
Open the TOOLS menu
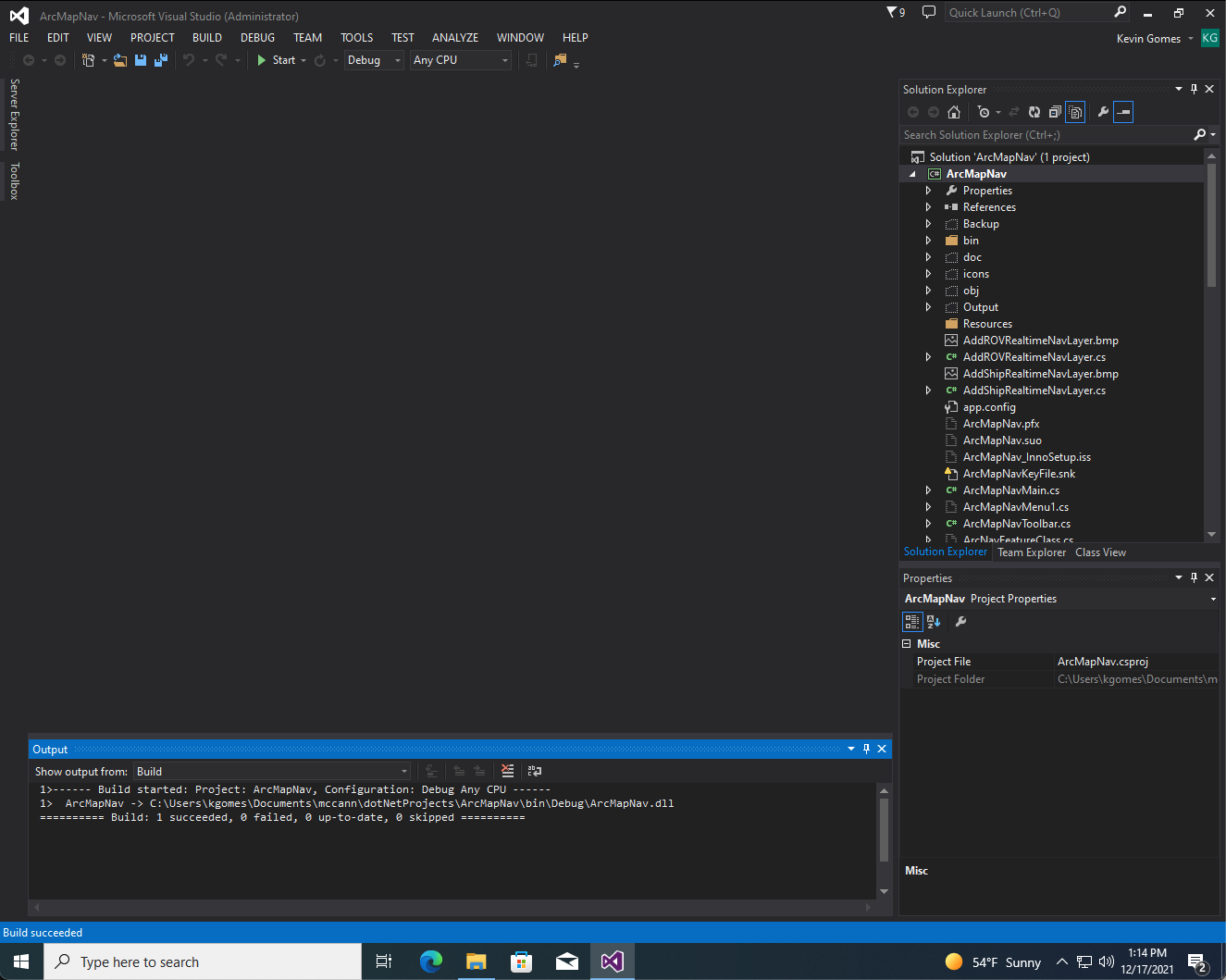pyautogui.click(x=357, y=38)
